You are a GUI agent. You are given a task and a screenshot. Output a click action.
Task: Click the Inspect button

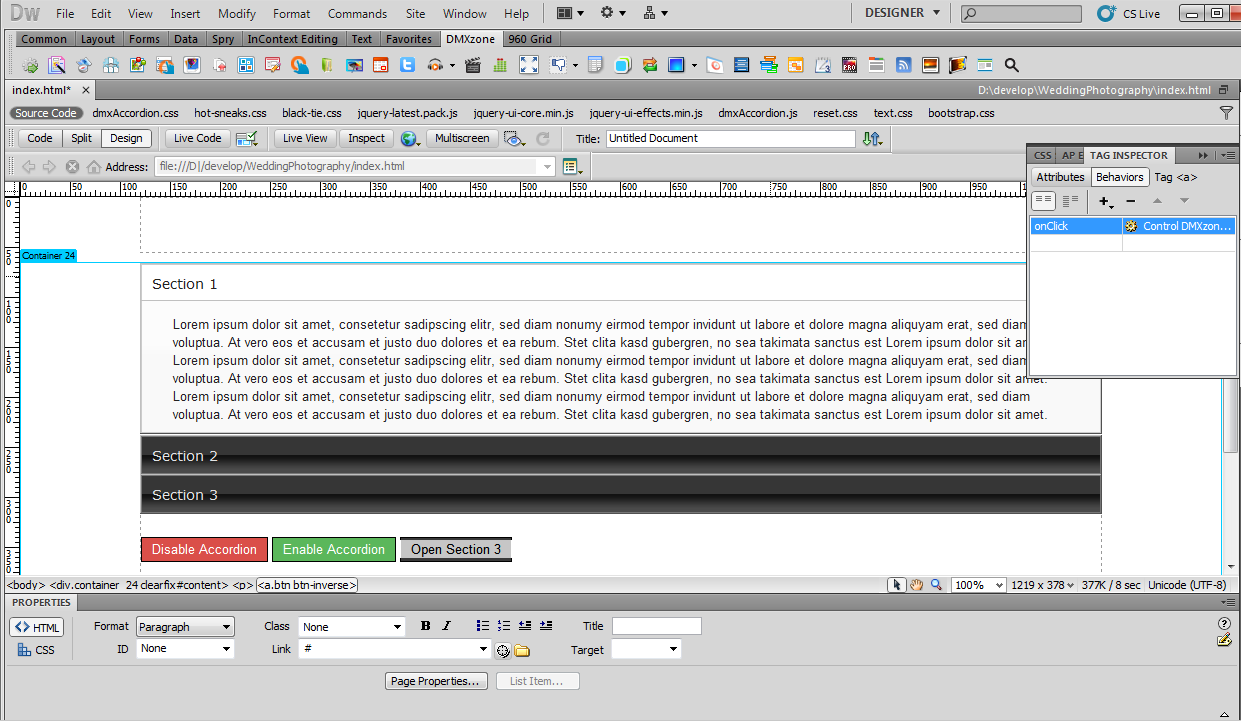(366, 139)
